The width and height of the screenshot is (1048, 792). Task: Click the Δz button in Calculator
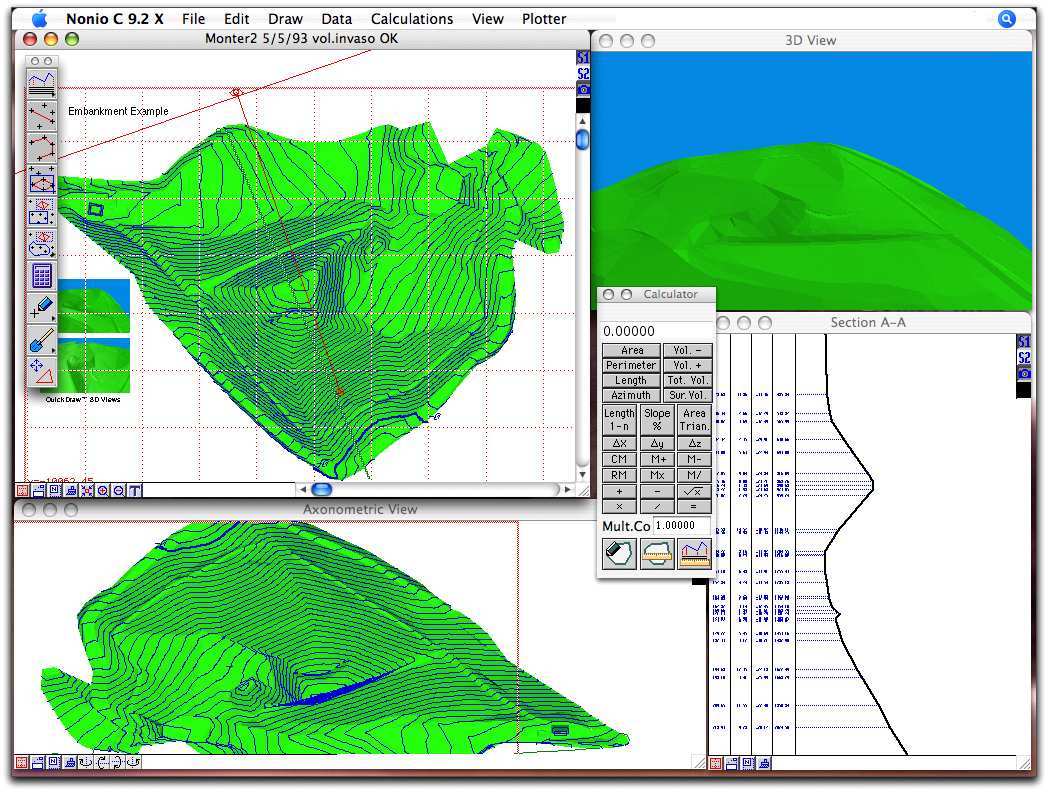695,443
